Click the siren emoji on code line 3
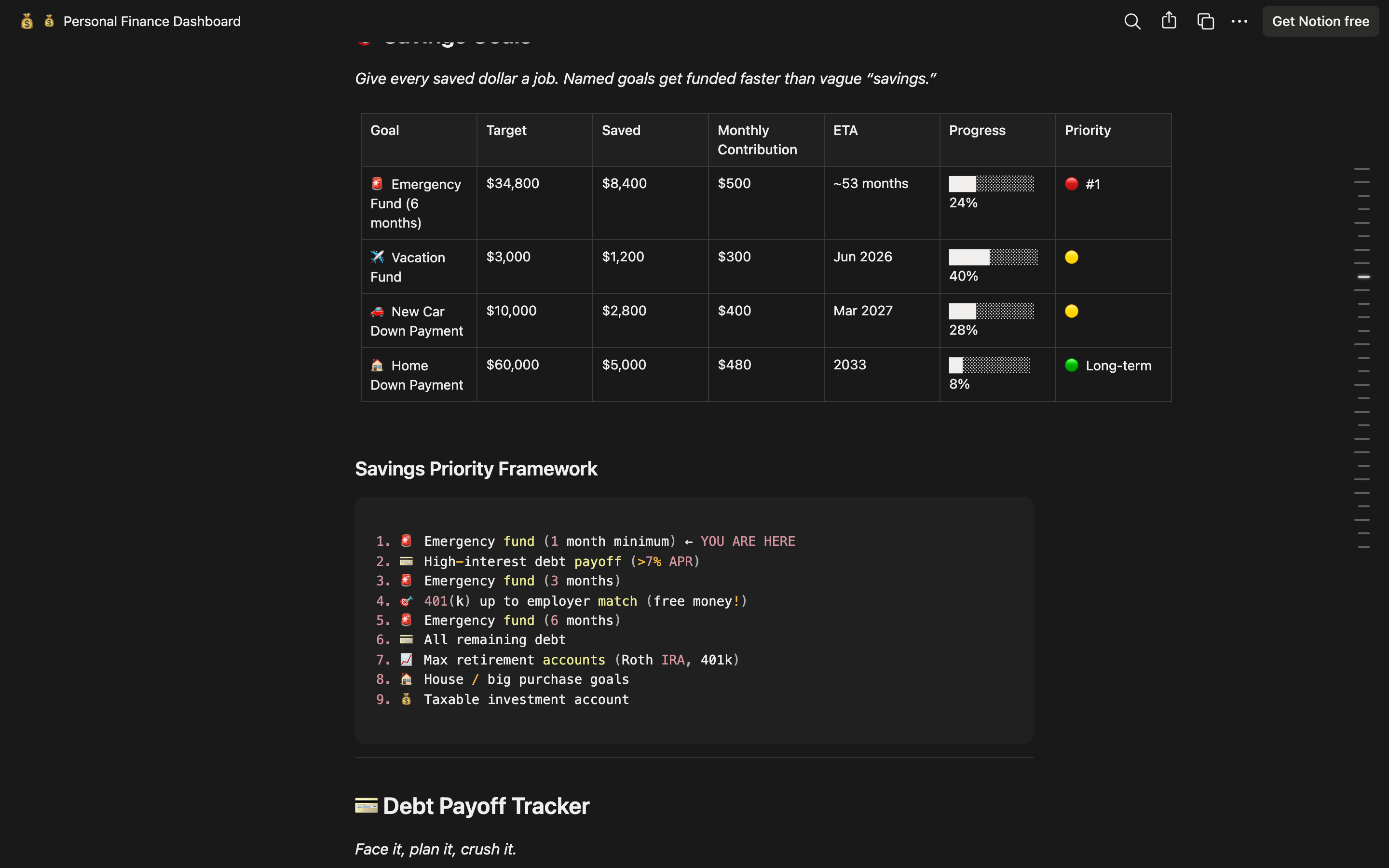 coord(407,581)
